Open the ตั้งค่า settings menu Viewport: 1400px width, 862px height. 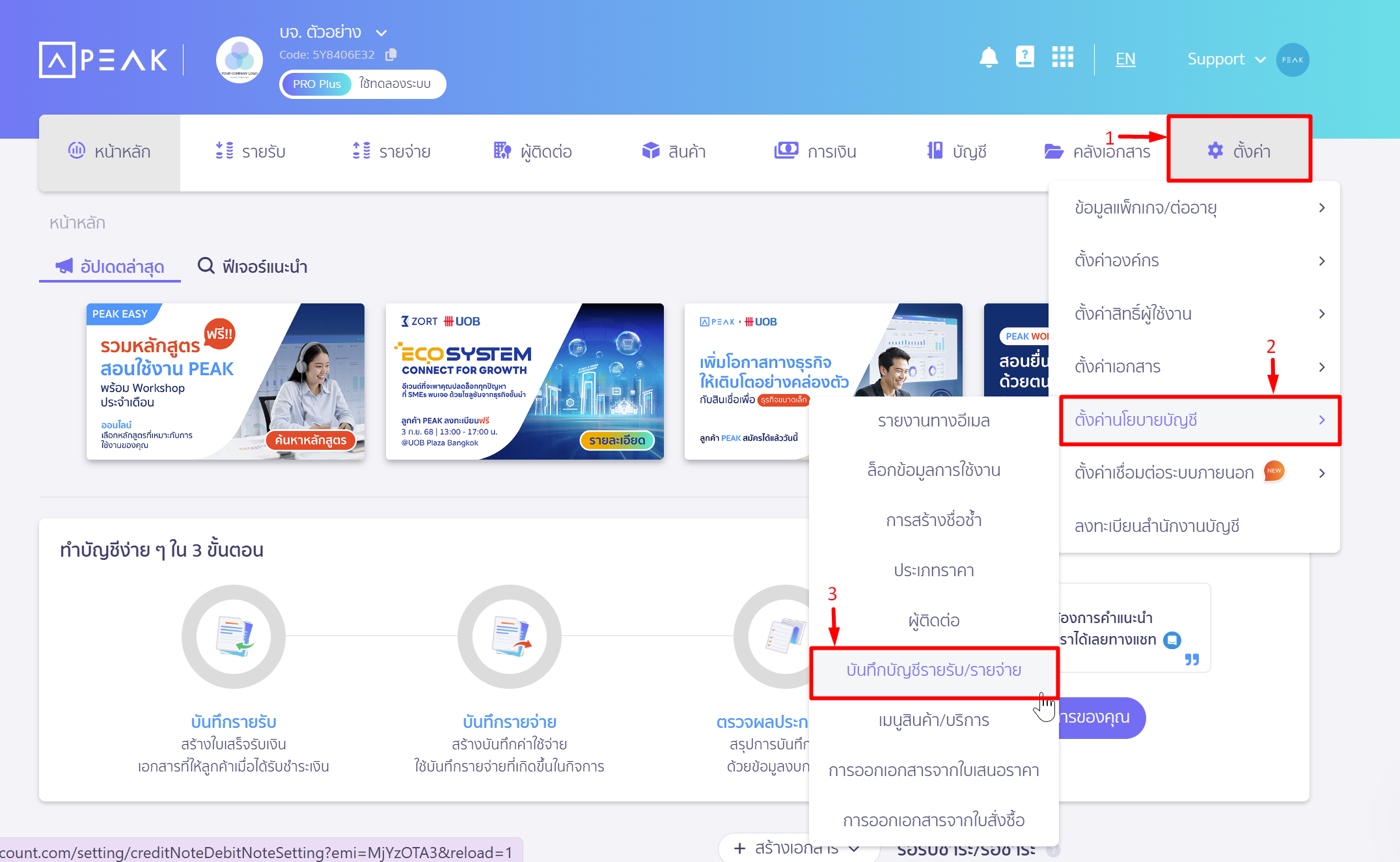coord(1239,150)
